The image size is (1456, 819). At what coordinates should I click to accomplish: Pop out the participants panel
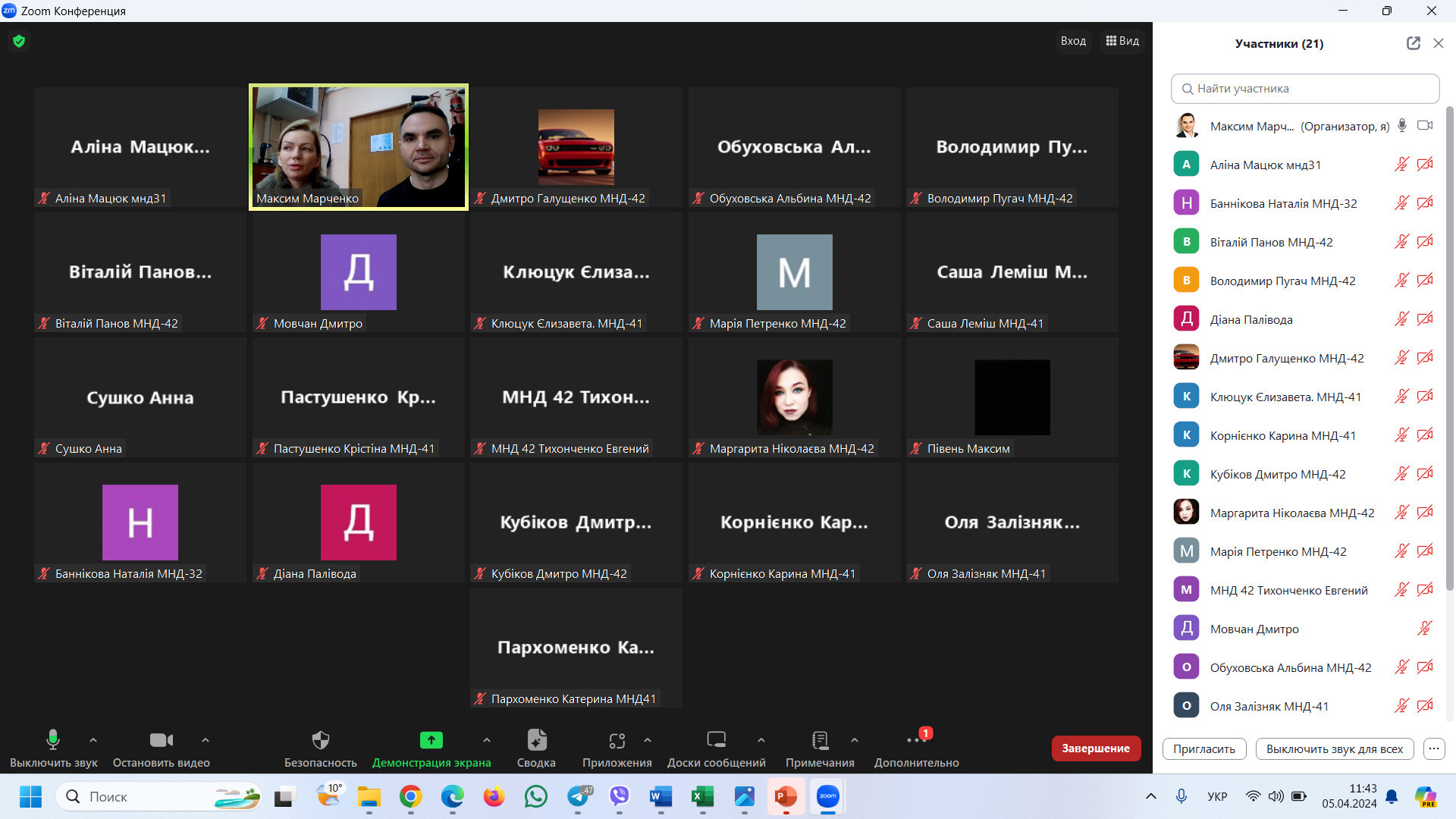coord(1413,43)
